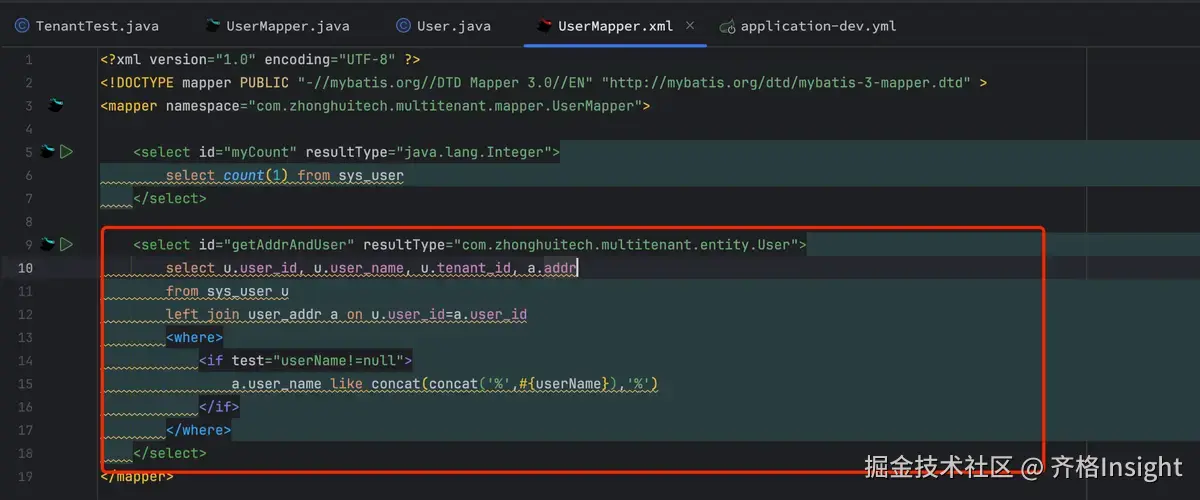Click the mapper namespace value UserMapper
The height and width of the screenshot is (500, 1200).
coord(443,105)
